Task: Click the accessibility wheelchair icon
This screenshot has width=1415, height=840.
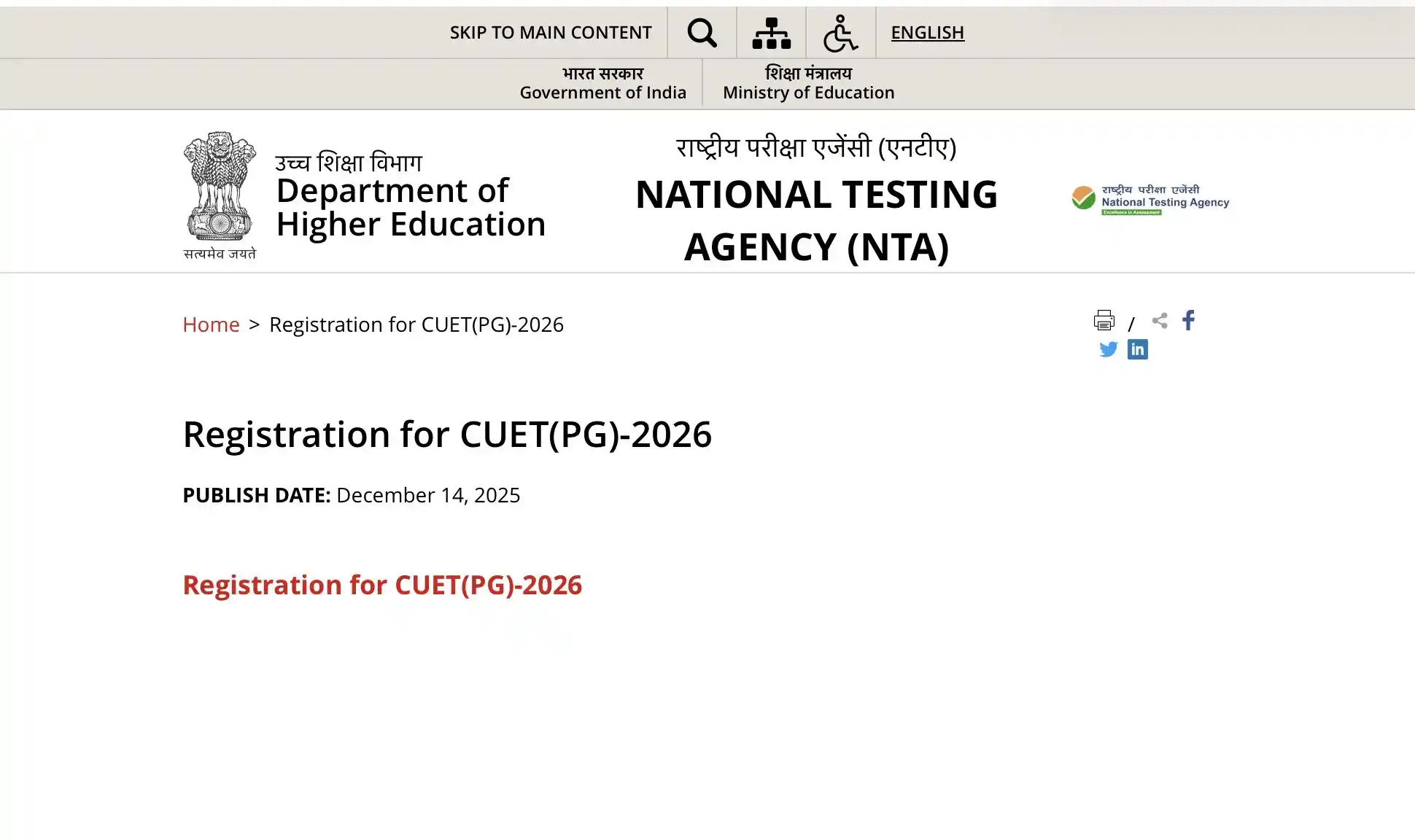Action: pyautogui.click(x=840, y=33)
